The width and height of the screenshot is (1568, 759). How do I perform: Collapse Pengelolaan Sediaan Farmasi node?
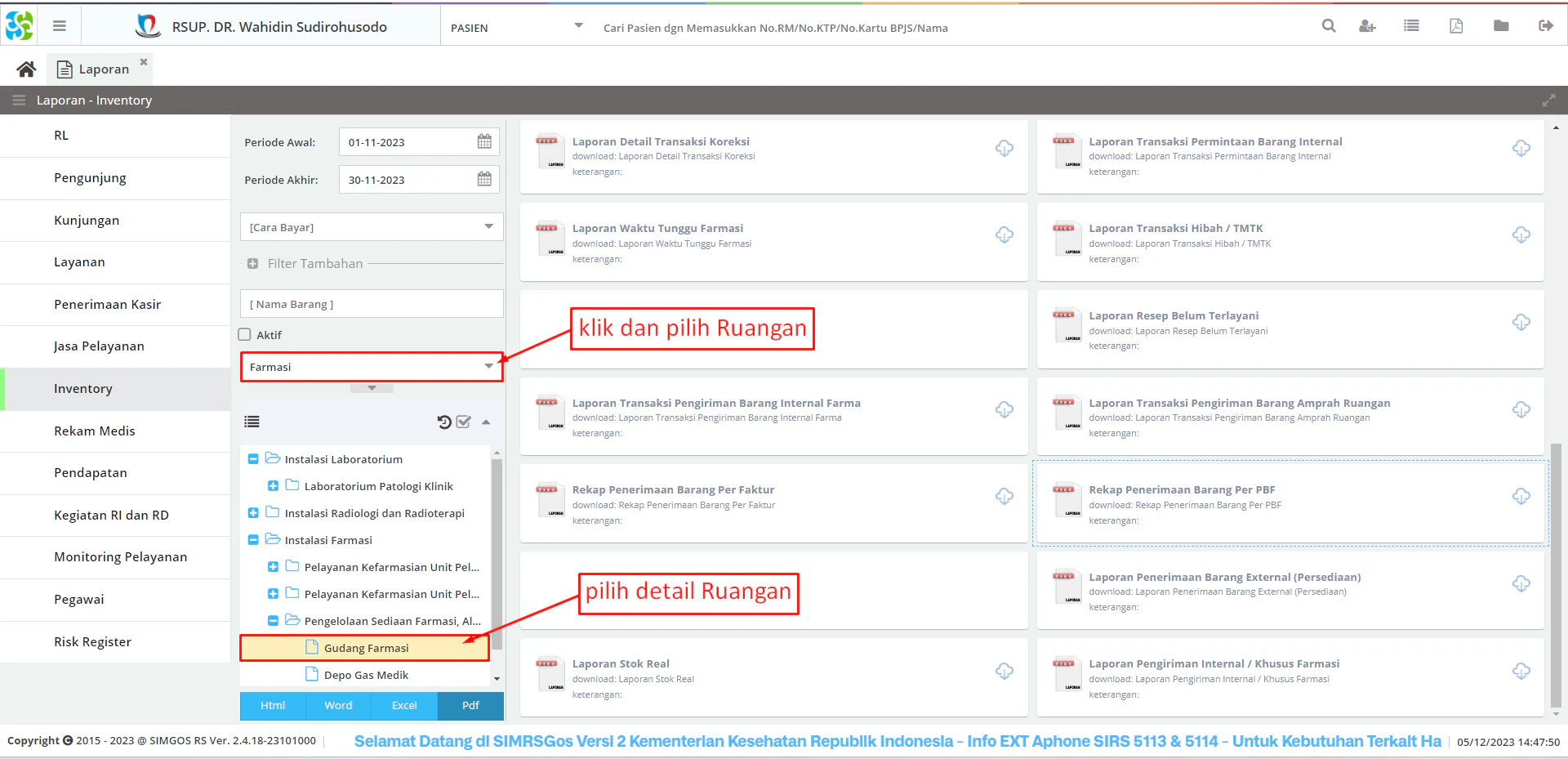coord(273,621)
